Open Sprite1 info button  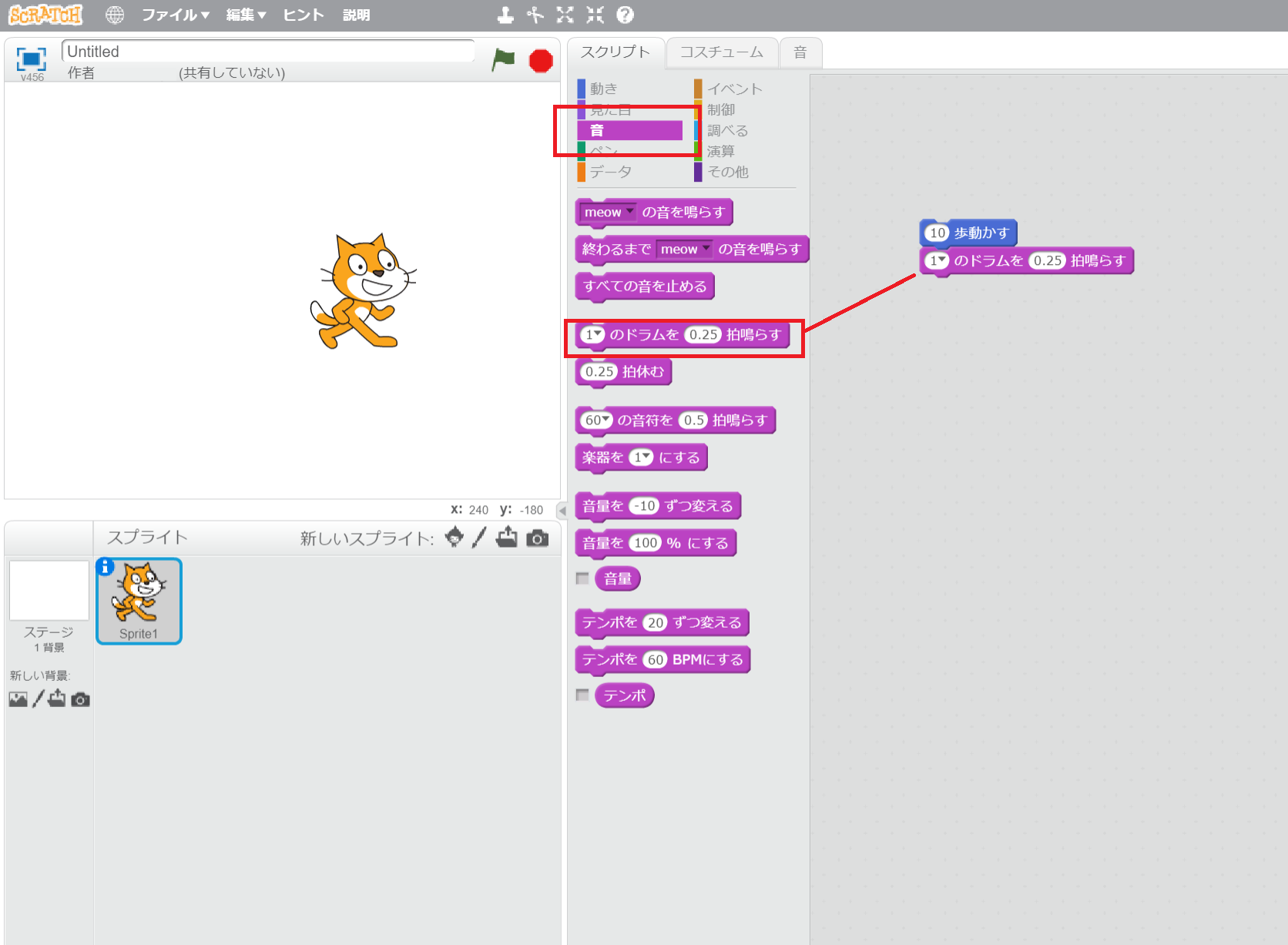click(106, 567)
